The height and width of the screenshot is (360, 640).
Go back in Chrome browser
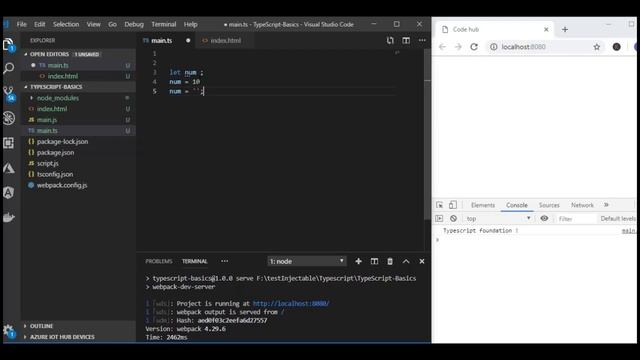pos(442,47)
